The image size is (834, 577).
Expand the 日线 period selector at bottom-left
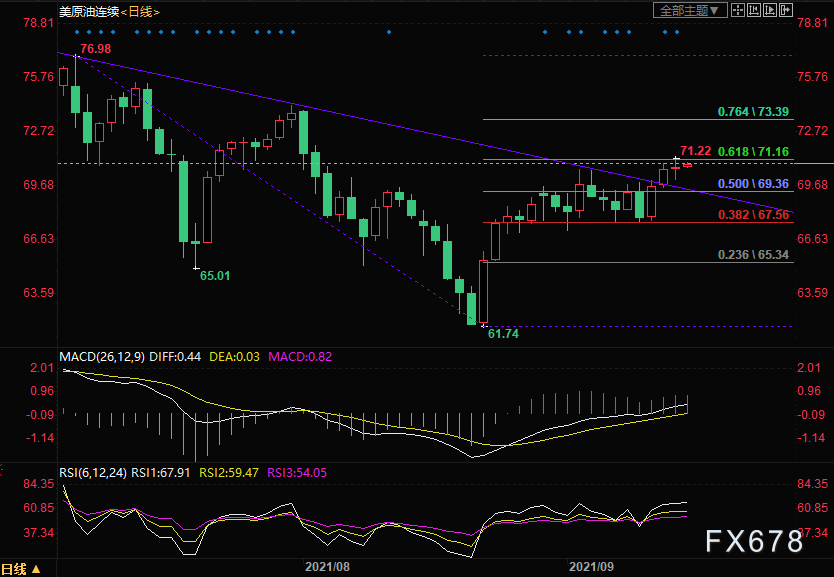coord(21,569)
